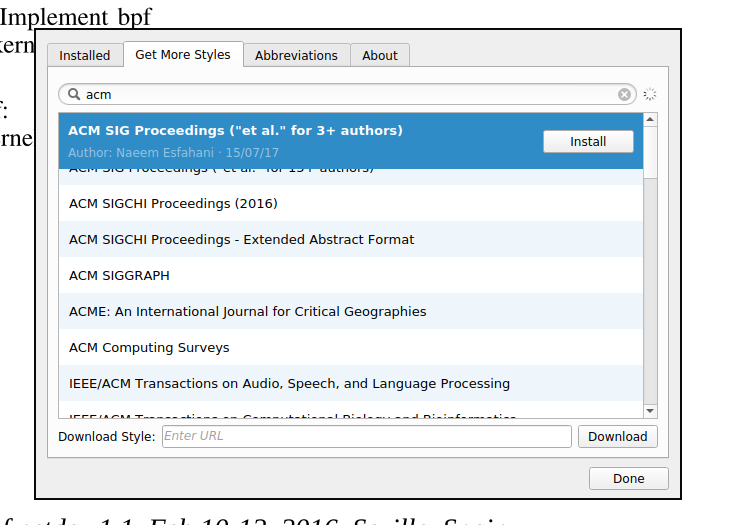Select IEEE/ACM Transactions on Audio, Speech style
Screen dimensions: 736x525
tap(351, 384)
